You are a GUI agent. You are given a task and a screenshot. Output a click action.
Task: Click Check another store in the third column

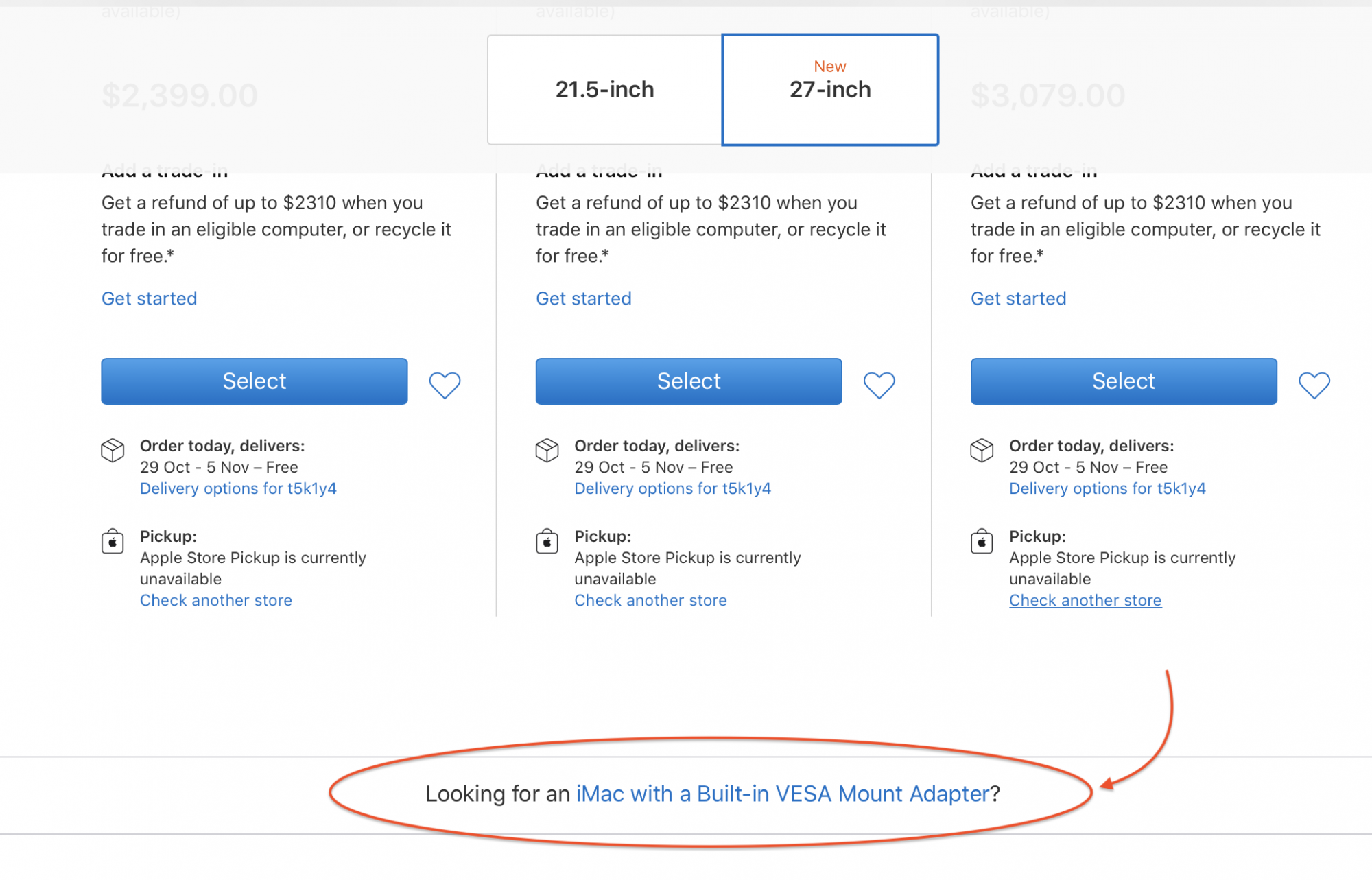1085,600
